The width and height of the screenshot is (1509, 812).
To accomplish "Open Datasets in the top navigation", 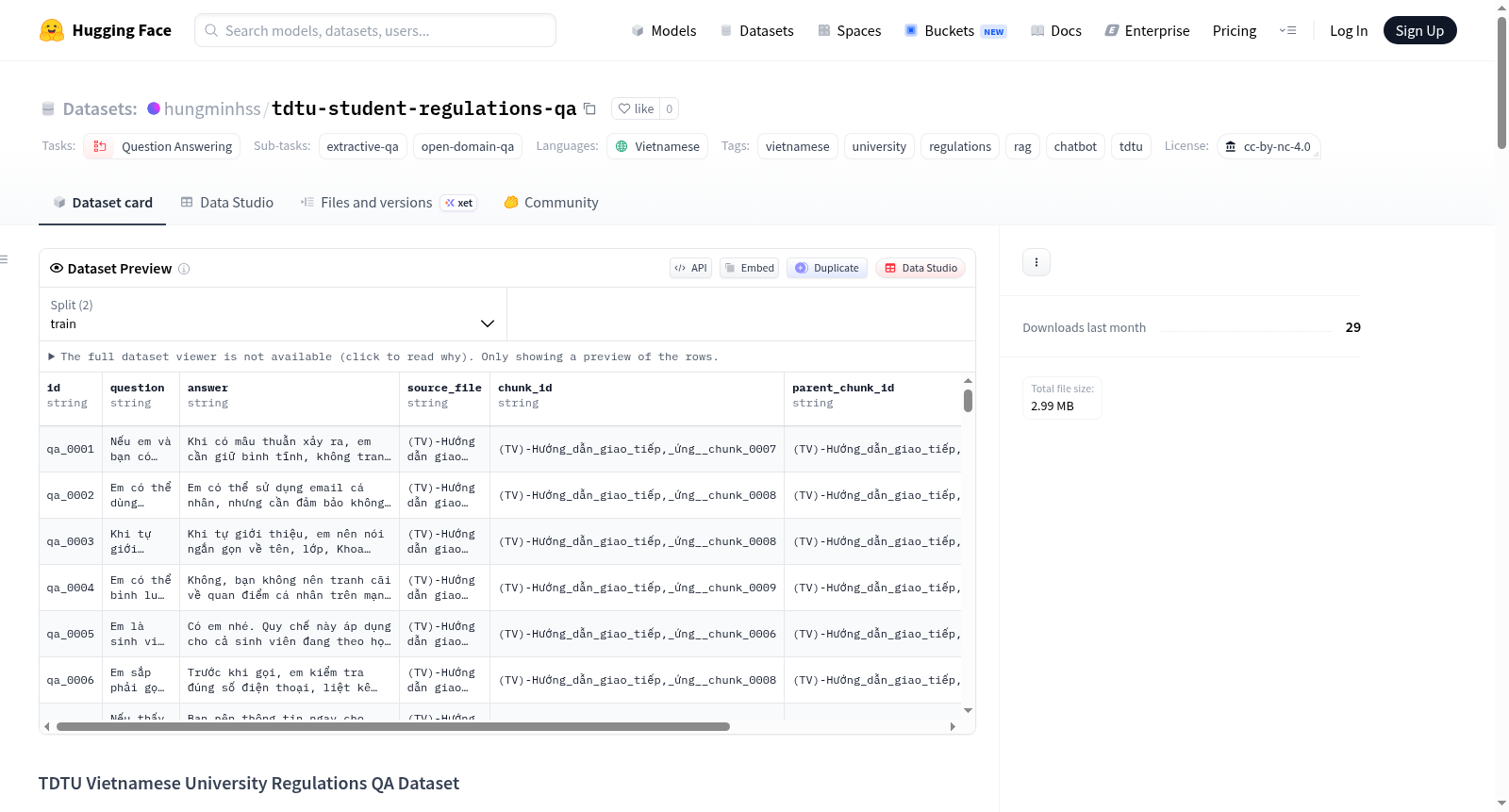I will click(x=756, y=31).
